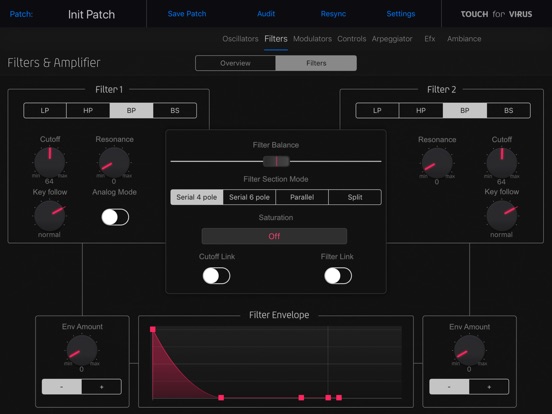Click the Filter Balance slider handle
The image size is (552, 414).
pyautogui.click(x=276, y=161)
